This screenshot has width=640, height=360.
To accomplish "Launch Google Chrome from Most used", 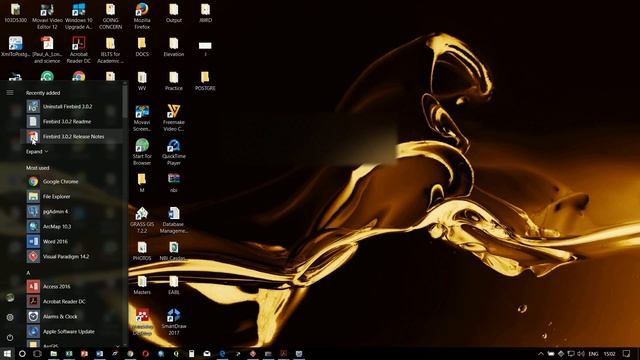I will [72, 182].
